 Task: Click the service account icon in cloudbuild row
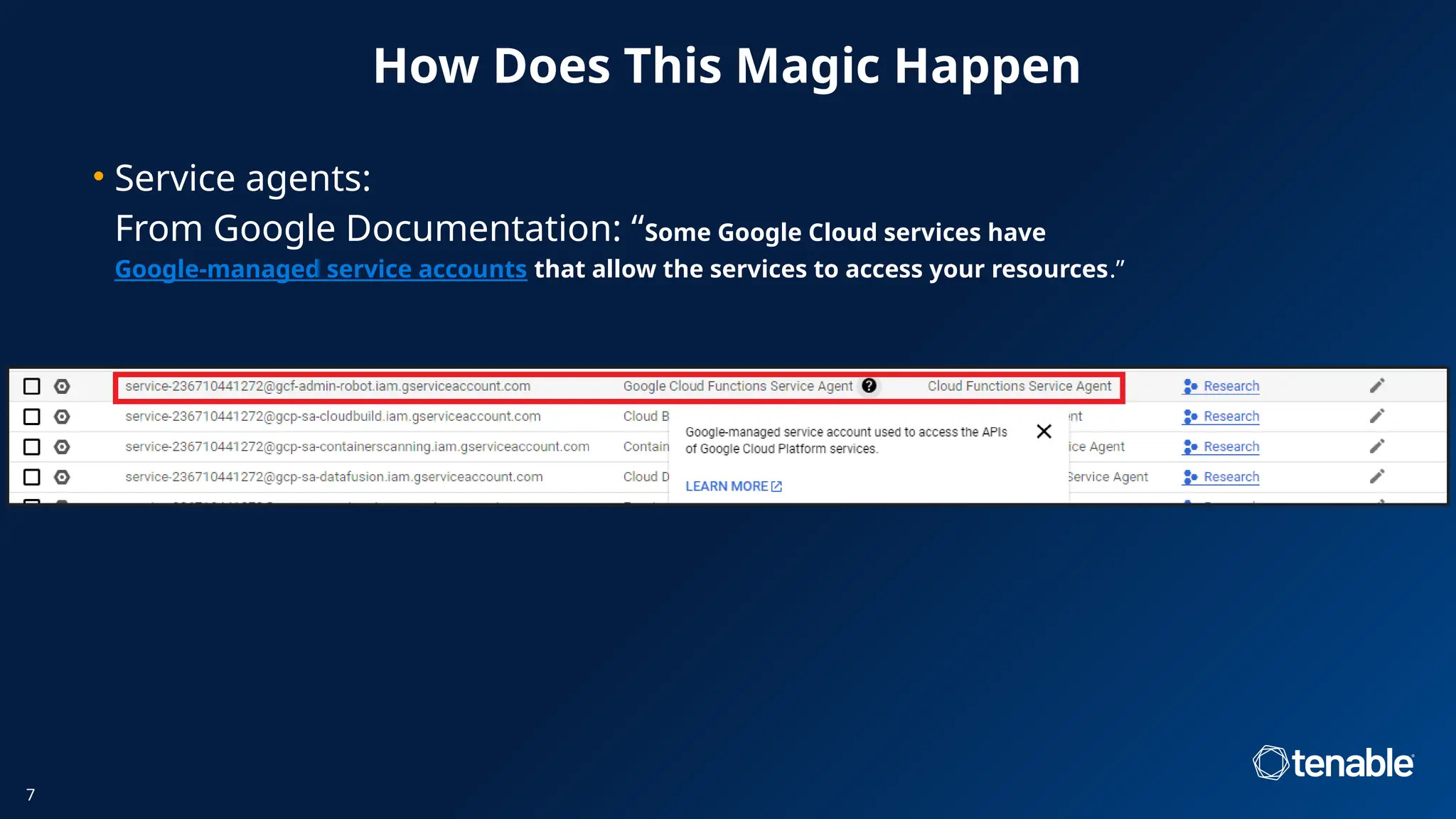click(x=62, y=417)
